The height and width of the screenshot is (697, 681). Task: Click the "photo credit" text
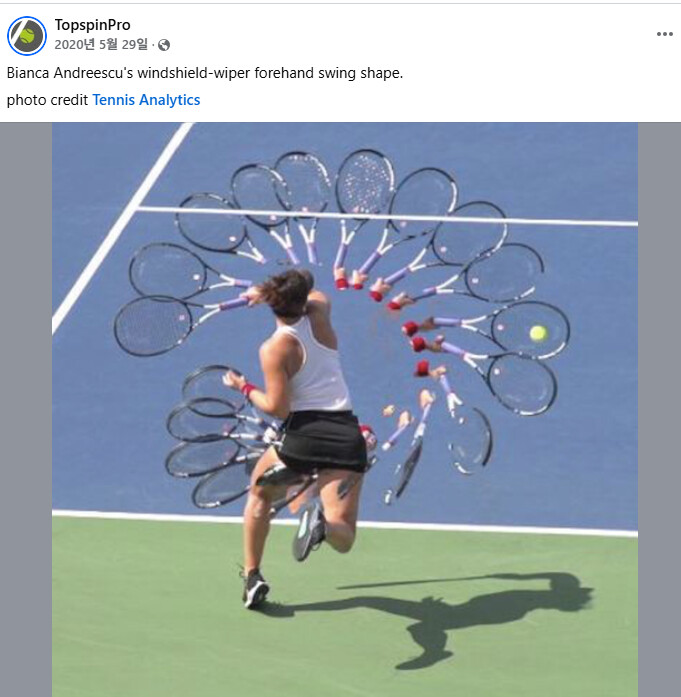(47, 100)
